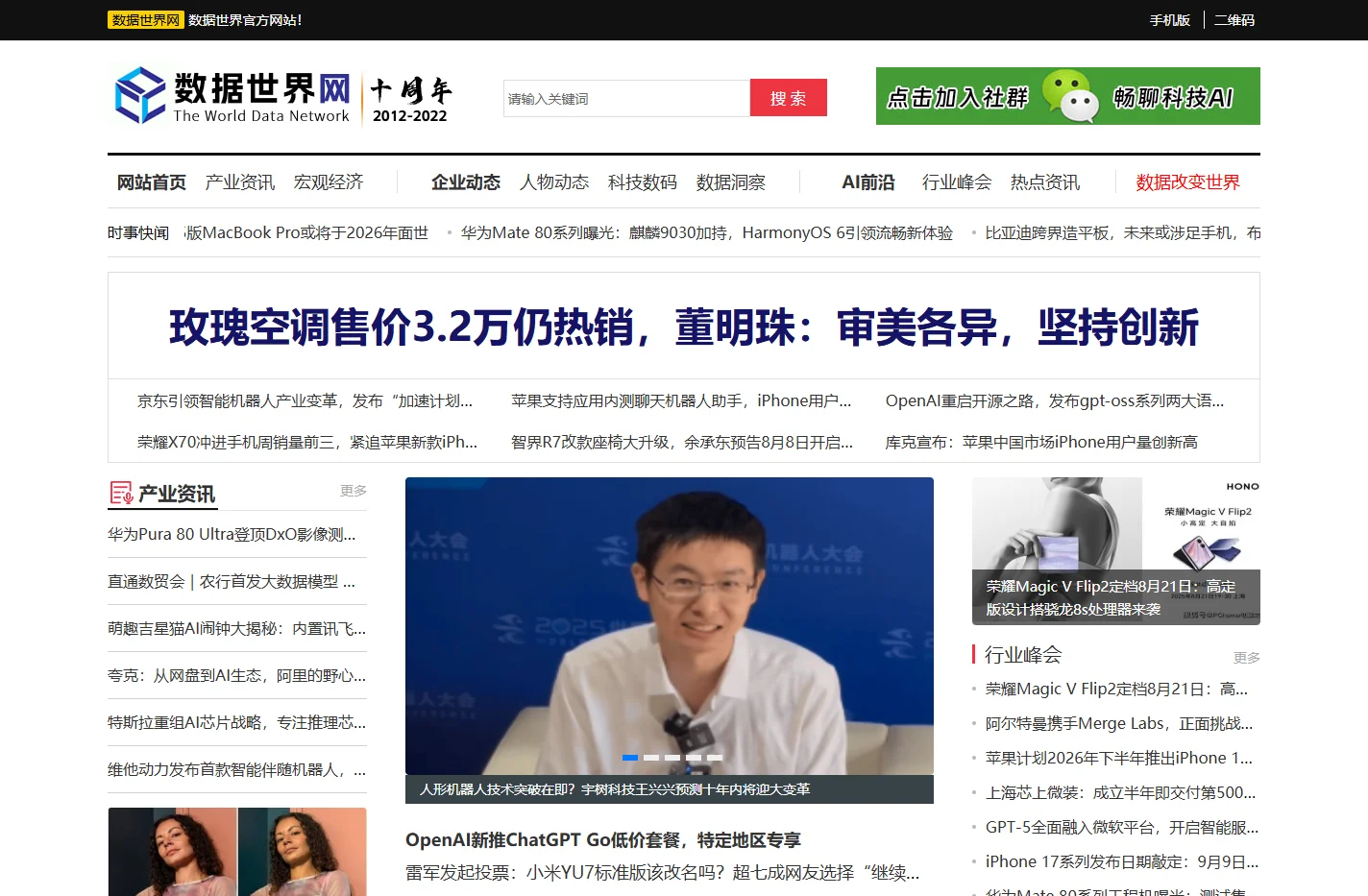Click 更多 beside 行业峰会 heading
The image size is (1368, 896).
(x=1247, y=658)
